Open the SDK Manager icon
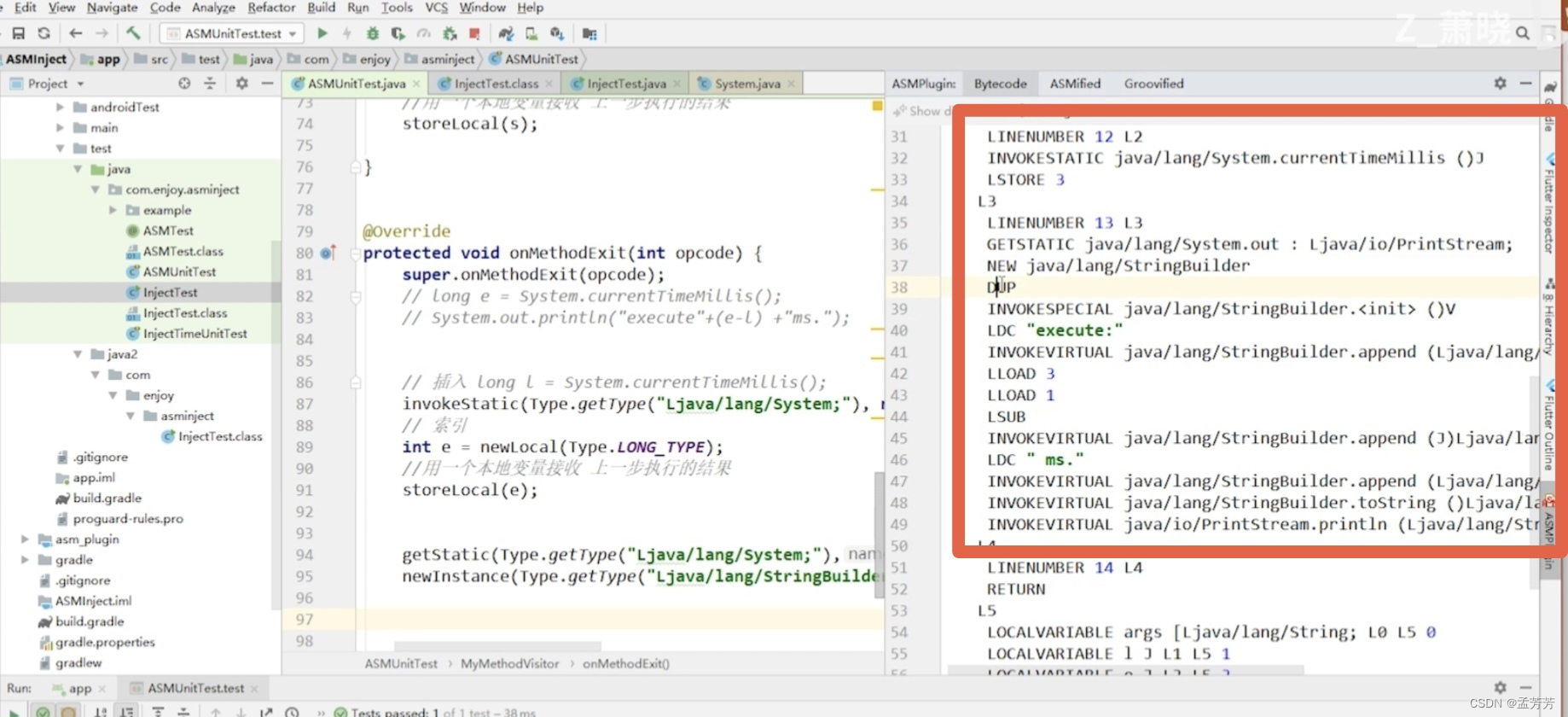The width and height of the screenshot is (1568, 717). click(x=557, y=33)
